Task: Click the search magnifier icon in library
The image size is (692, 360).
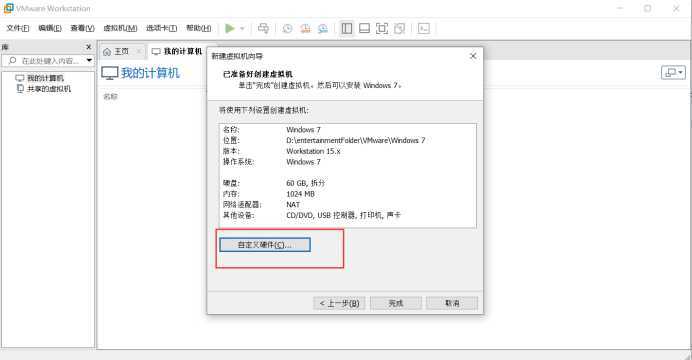Action: [x=12, y=60]
